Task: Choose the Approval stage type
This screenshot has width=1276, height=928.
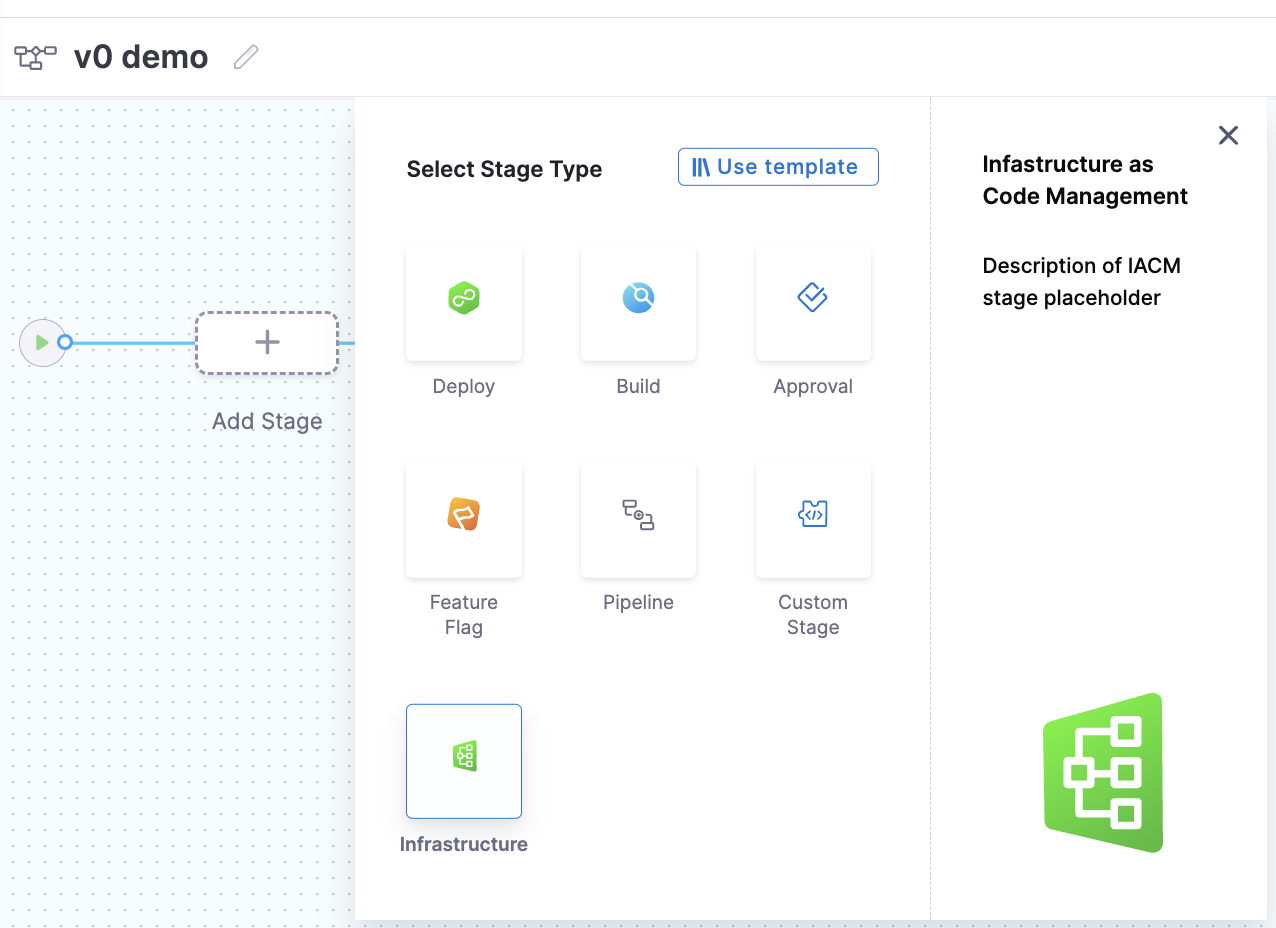Action: pyautogui.click(x=813, y=303)
